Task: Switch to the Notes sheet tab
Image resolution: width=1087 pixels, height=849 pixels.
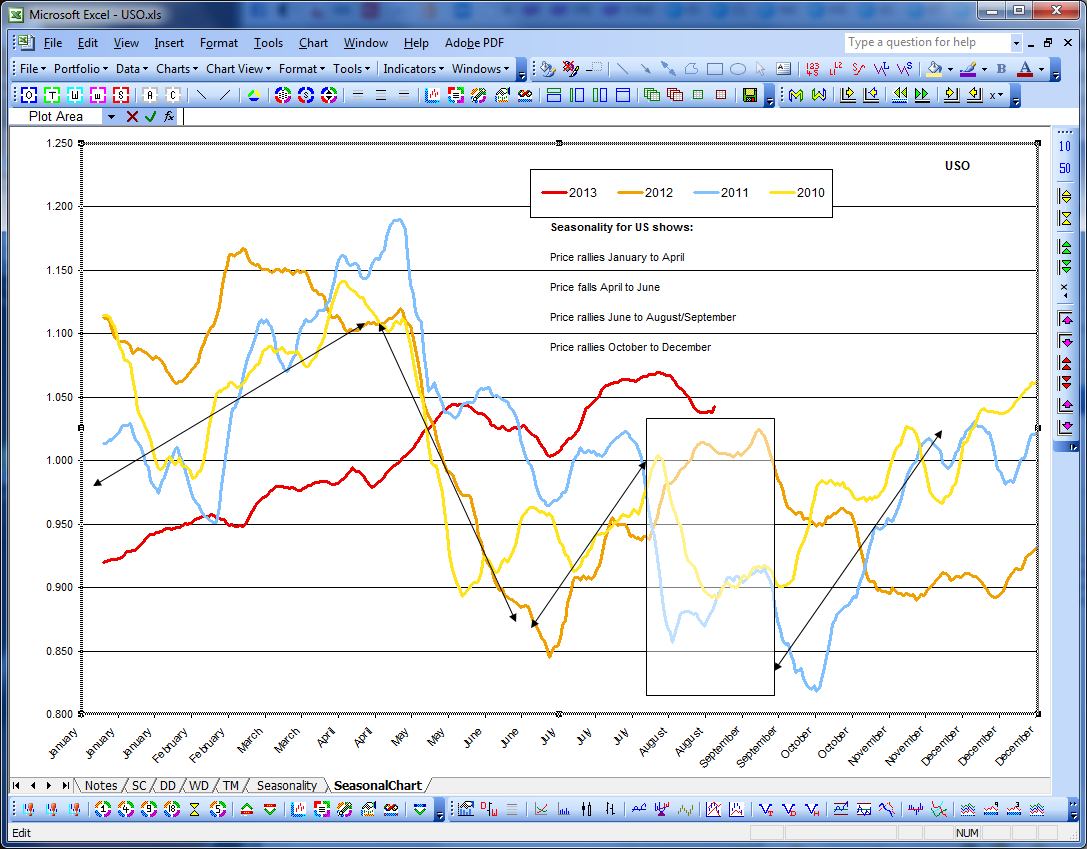Action: pyautogui.click(x=101, y=785)
